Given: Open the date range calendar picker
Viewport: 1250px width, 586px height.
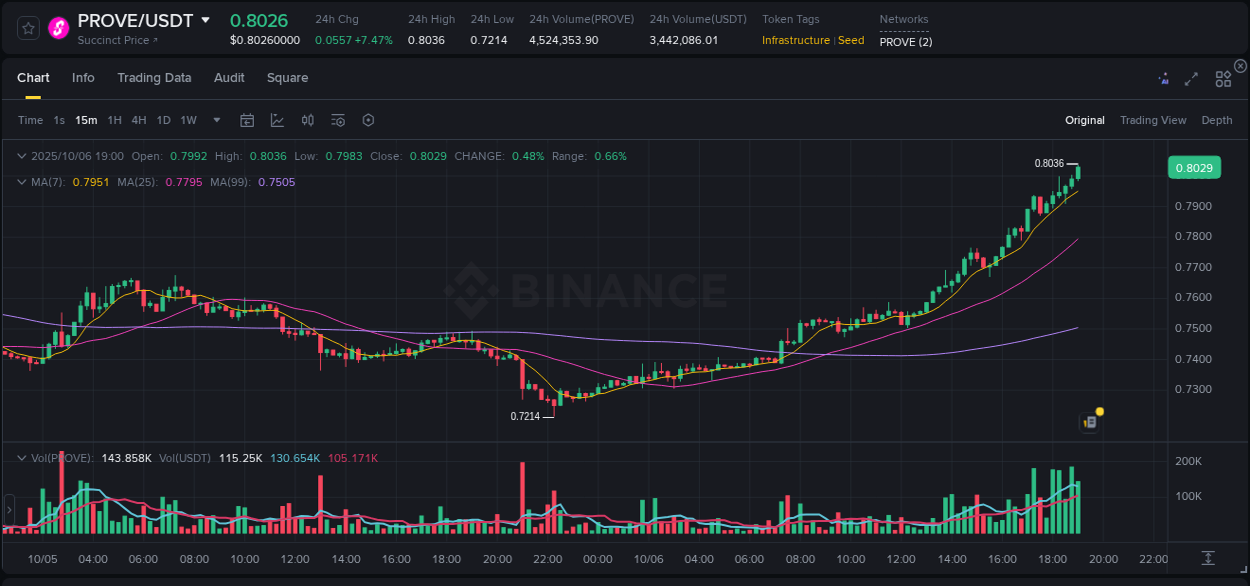Looking at the screenshot, I should (247, 120).
